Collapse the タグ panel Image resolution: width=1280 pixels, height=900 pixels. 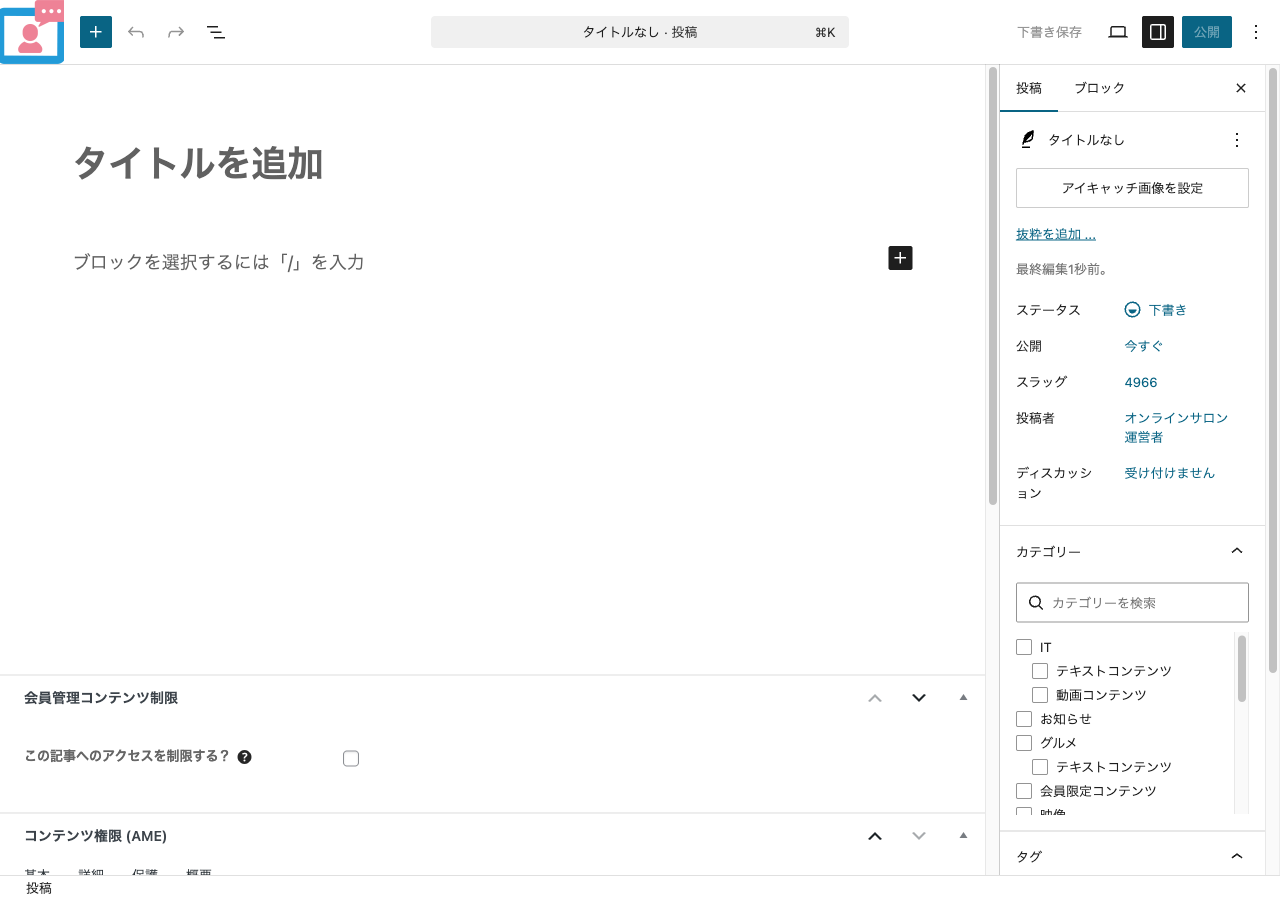point(1237,856)
